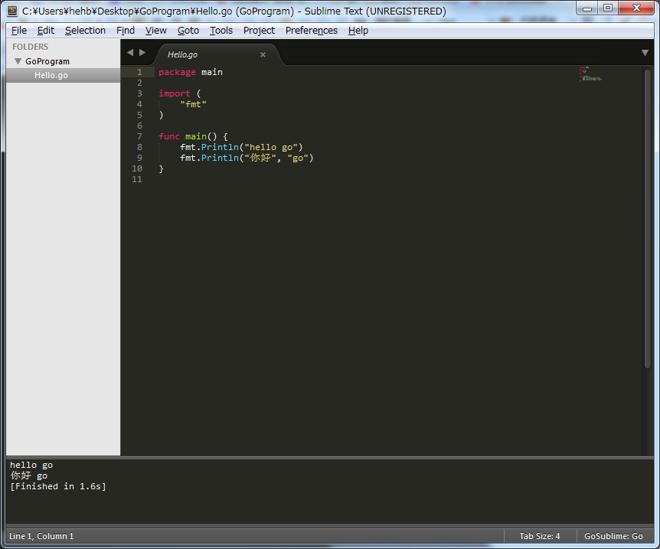Close the Sublime Text window
Screen dimensions: 660x549
(x=636, y=8)
